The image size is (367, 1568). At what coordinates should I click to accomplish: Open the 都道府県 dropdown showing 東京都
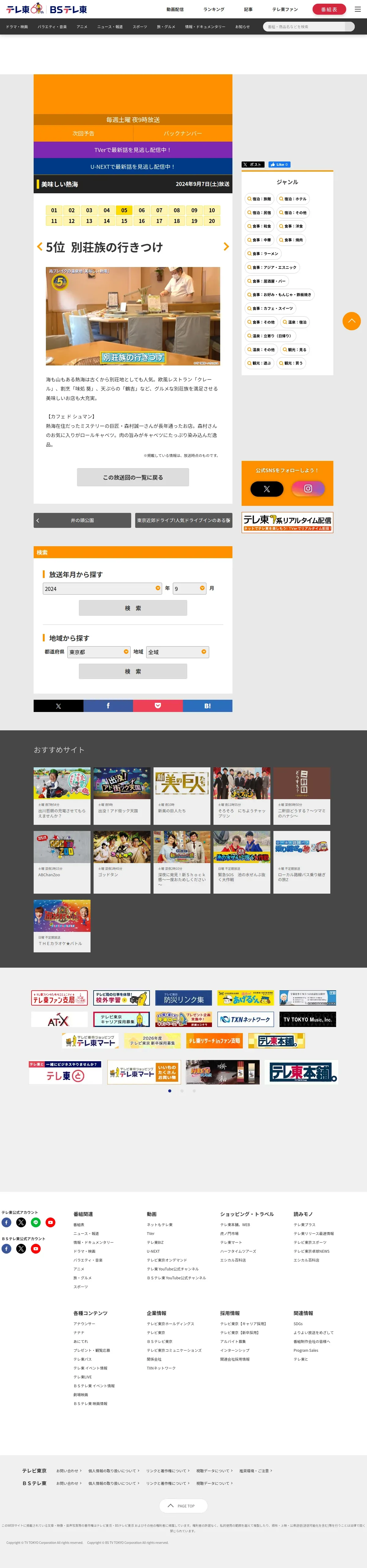pos(98,652)
